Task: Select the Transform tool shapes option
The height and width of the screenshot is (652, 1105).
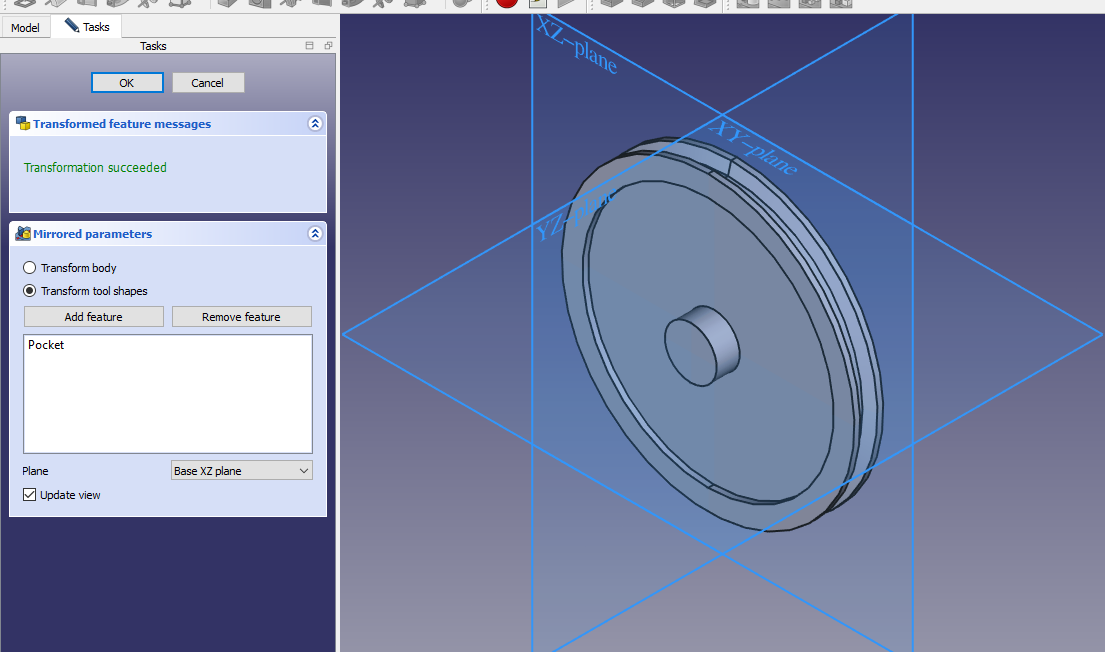Action: click(30, 291)
